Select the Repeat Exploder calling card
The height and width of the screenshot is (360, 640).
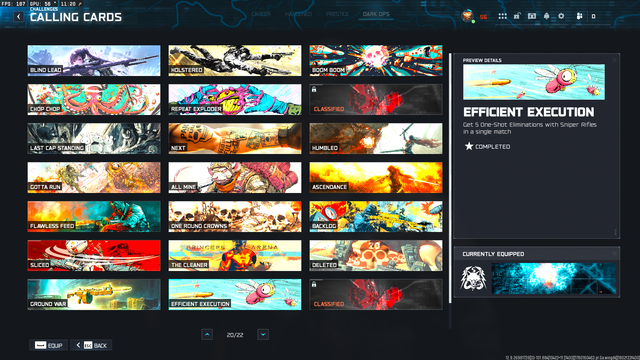pos(235,100)
